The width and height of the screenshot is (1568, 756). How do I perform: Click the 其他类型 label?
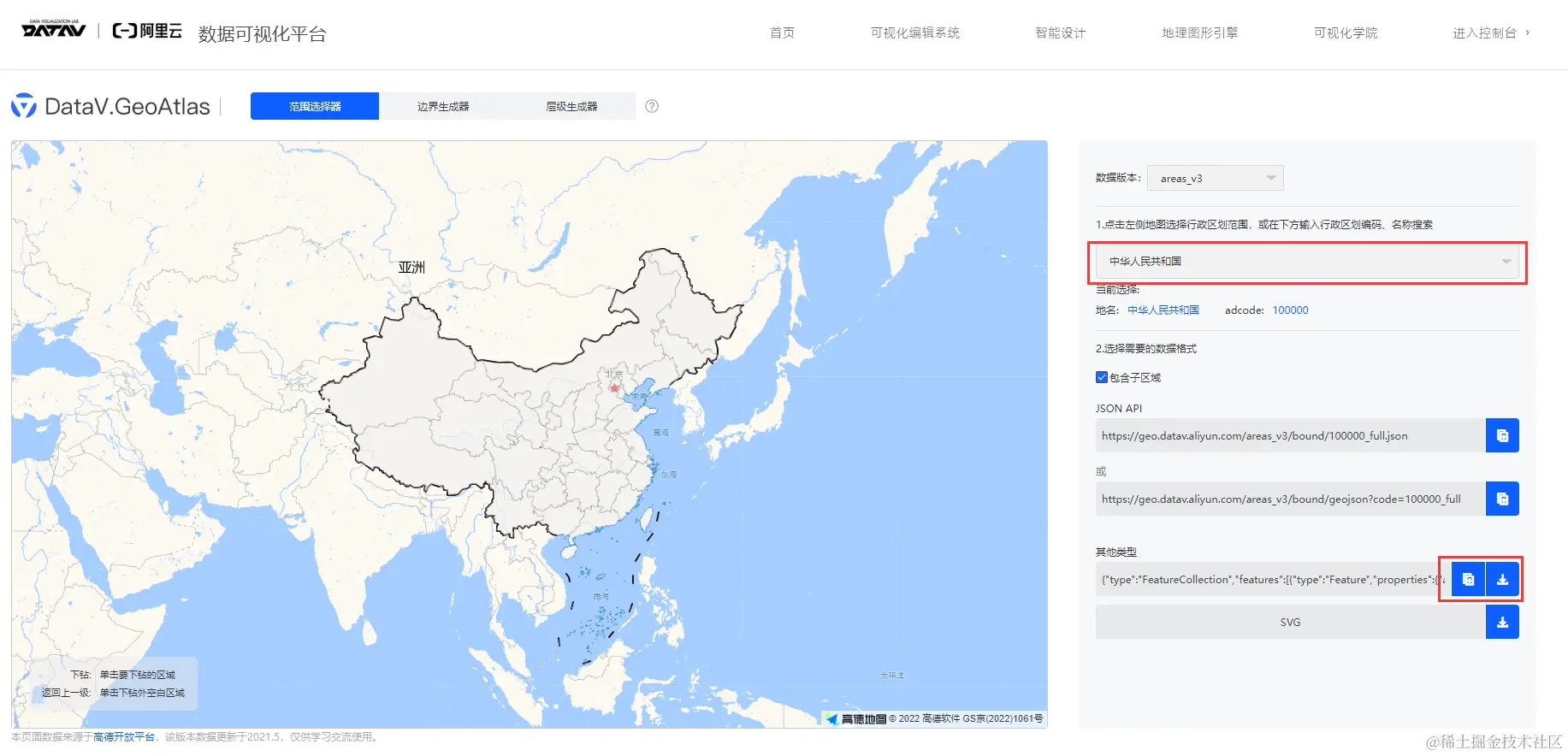click(1116, 552)
